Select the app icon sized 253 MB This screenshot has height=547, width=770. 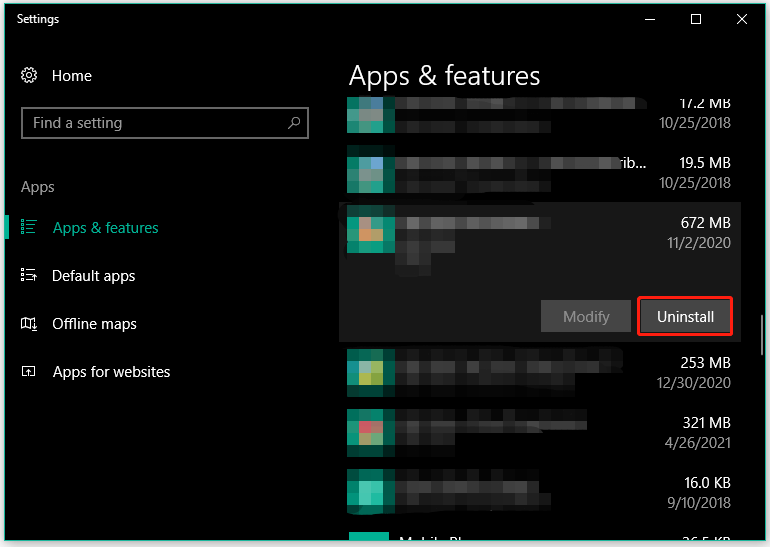click(x=371, y=373)
